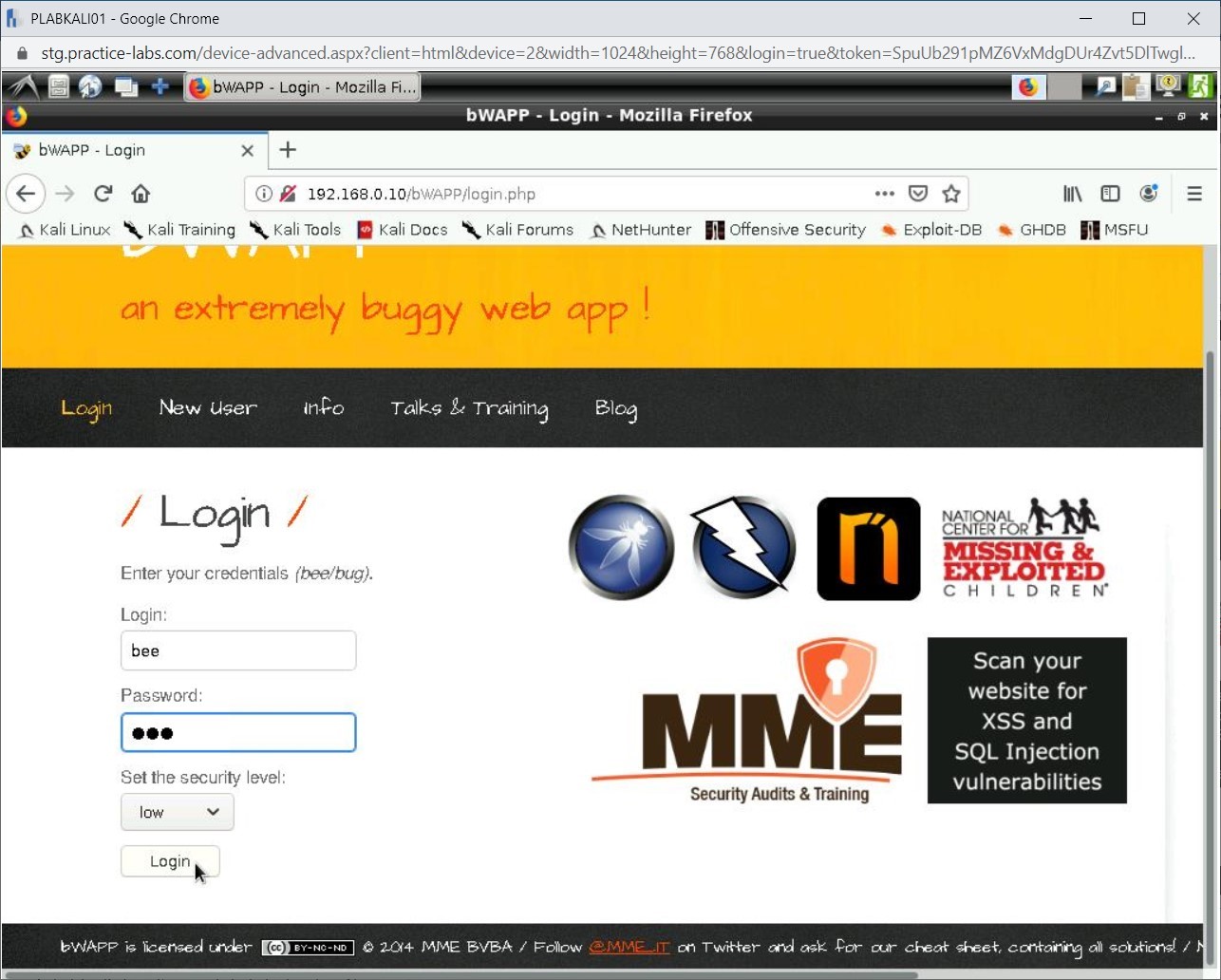Open the Exploit-DB bookmark
The height and width of the screenshot is (980, 1221).
pyautogui.click(x=931, y=230)
